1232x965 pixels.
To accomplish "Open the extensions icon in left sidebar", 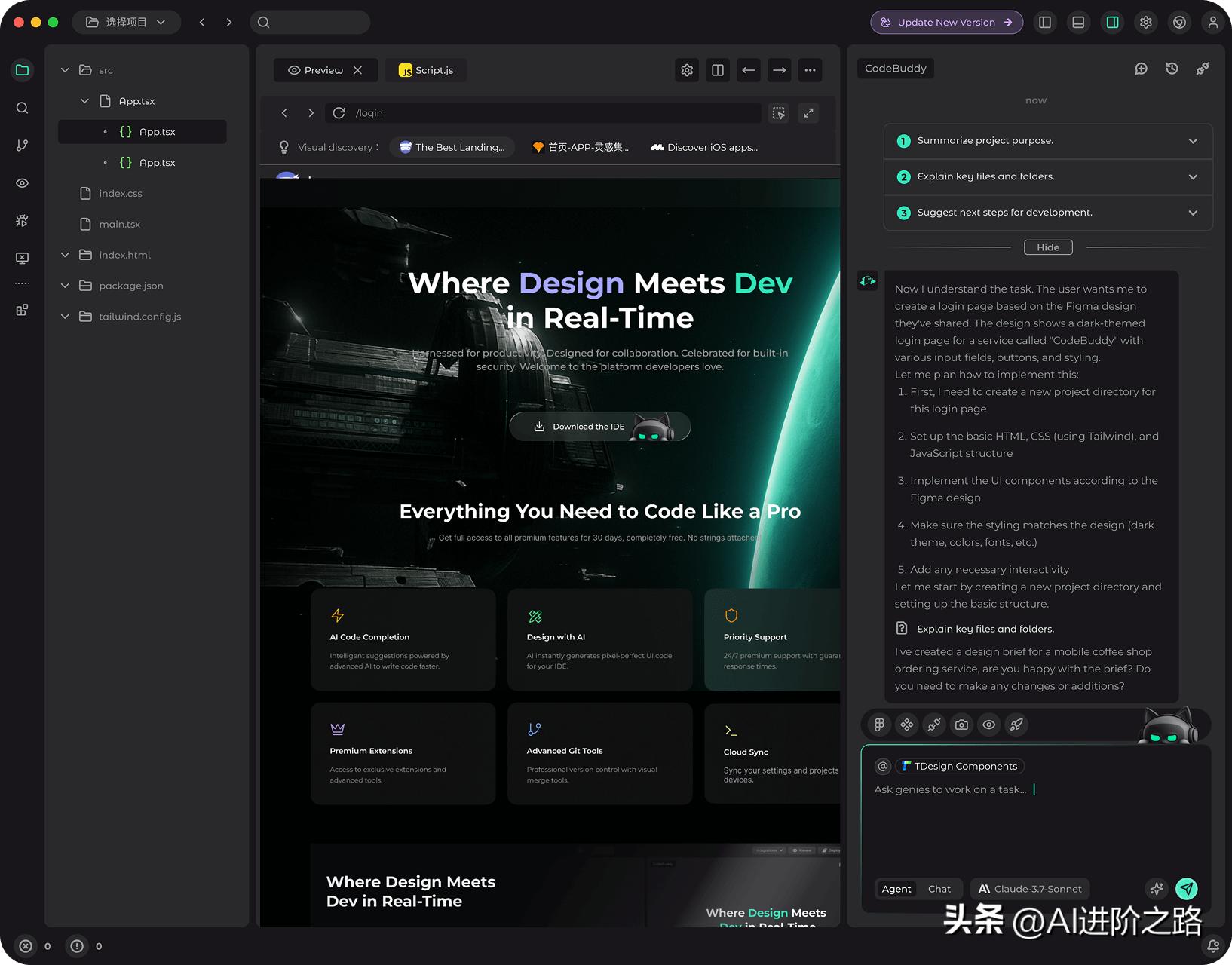I will pos(23,310).
